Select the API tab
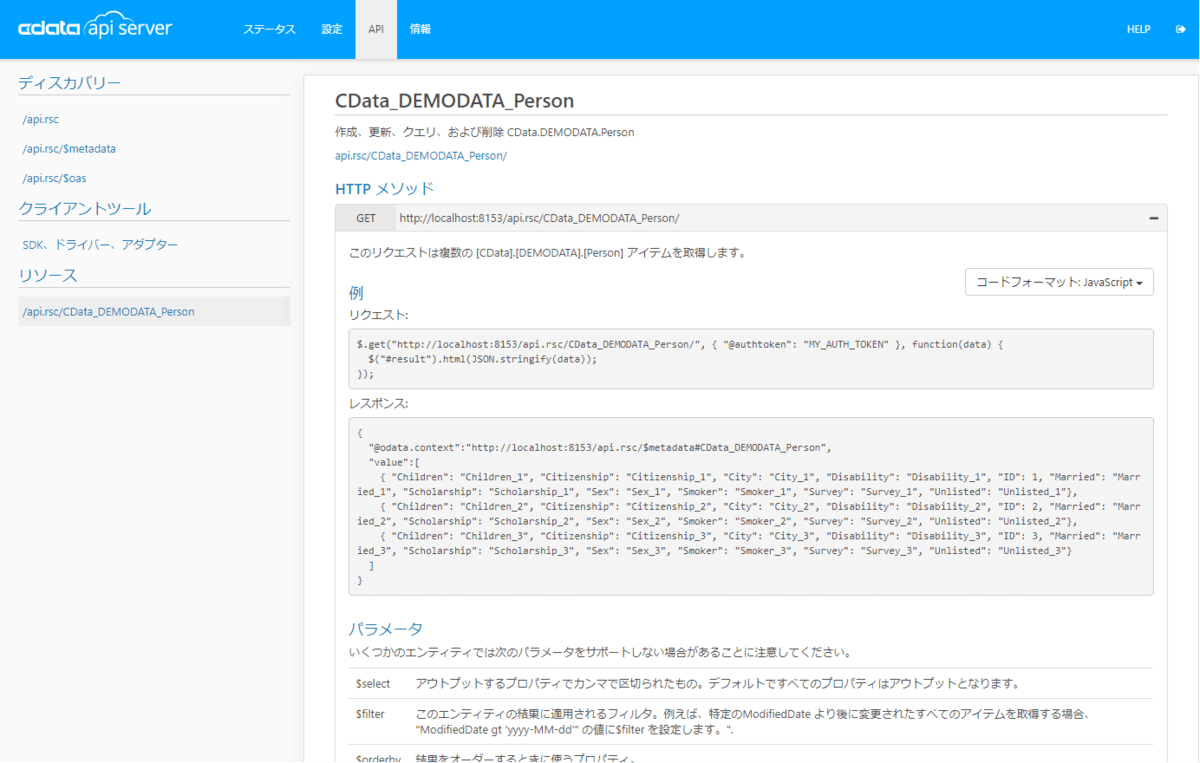 [x=376, y=30]
